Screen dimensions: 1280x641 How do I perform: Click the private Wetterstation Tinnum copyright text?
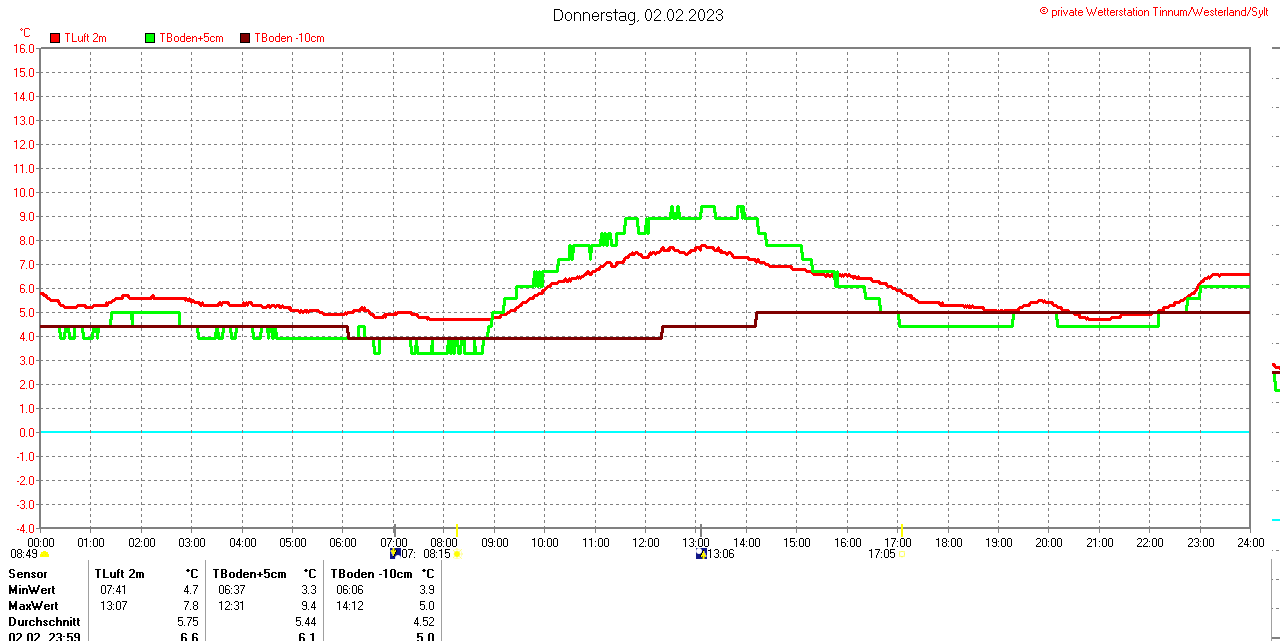1159,12
